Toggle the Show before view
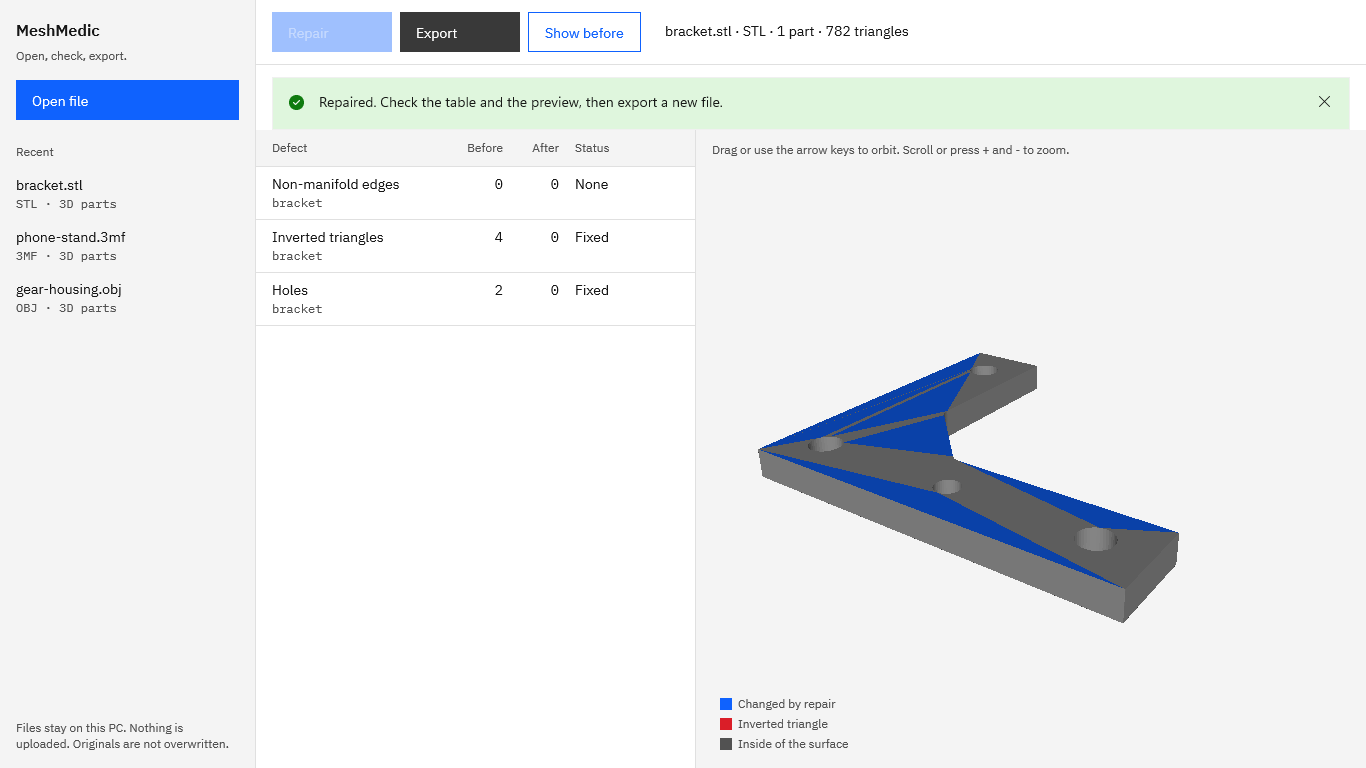Viewport: 1366px width, 768px height. pyautogui.click(x=584, y=32)
